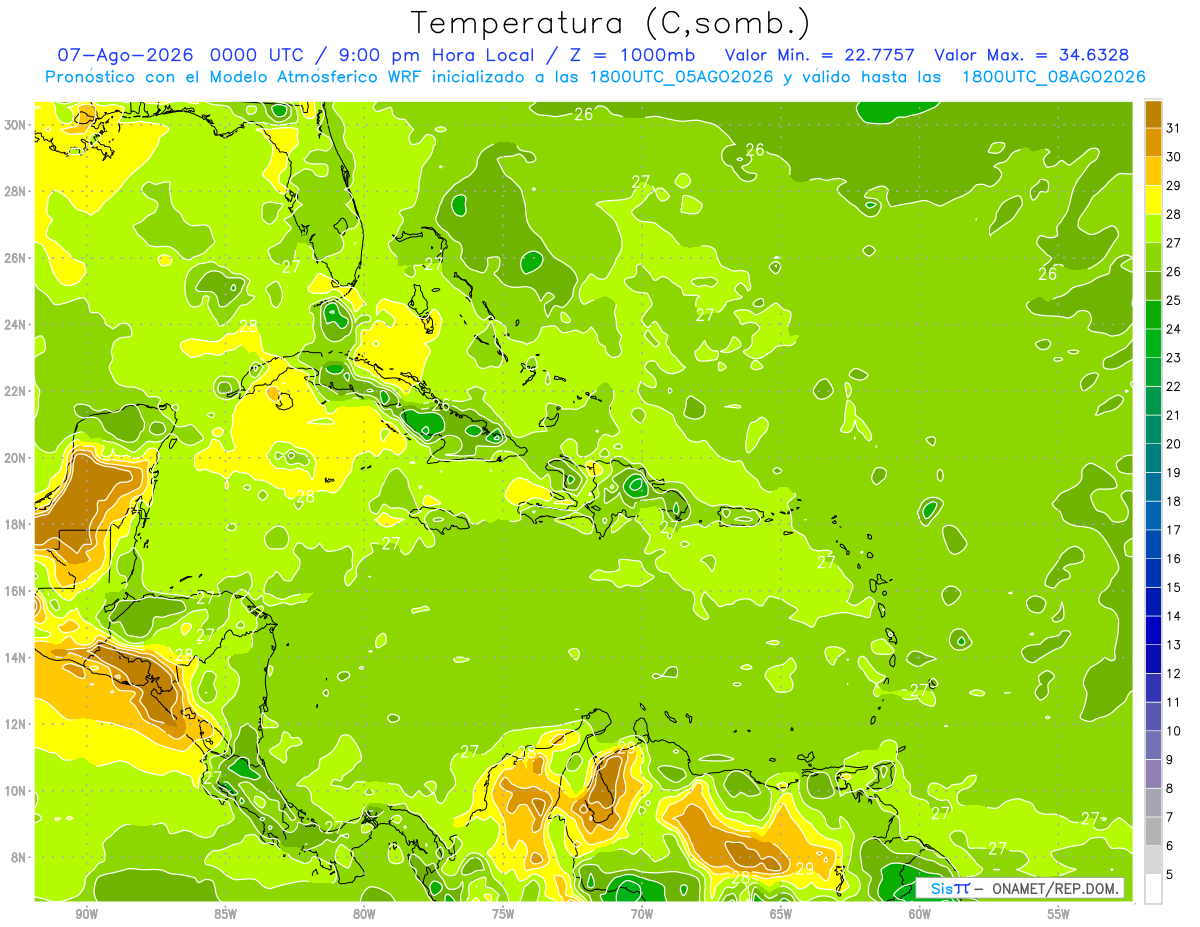Pick the purple swatch between 9 and 10
Screen dimensions: 1200x927
[x=1153, y=745]
